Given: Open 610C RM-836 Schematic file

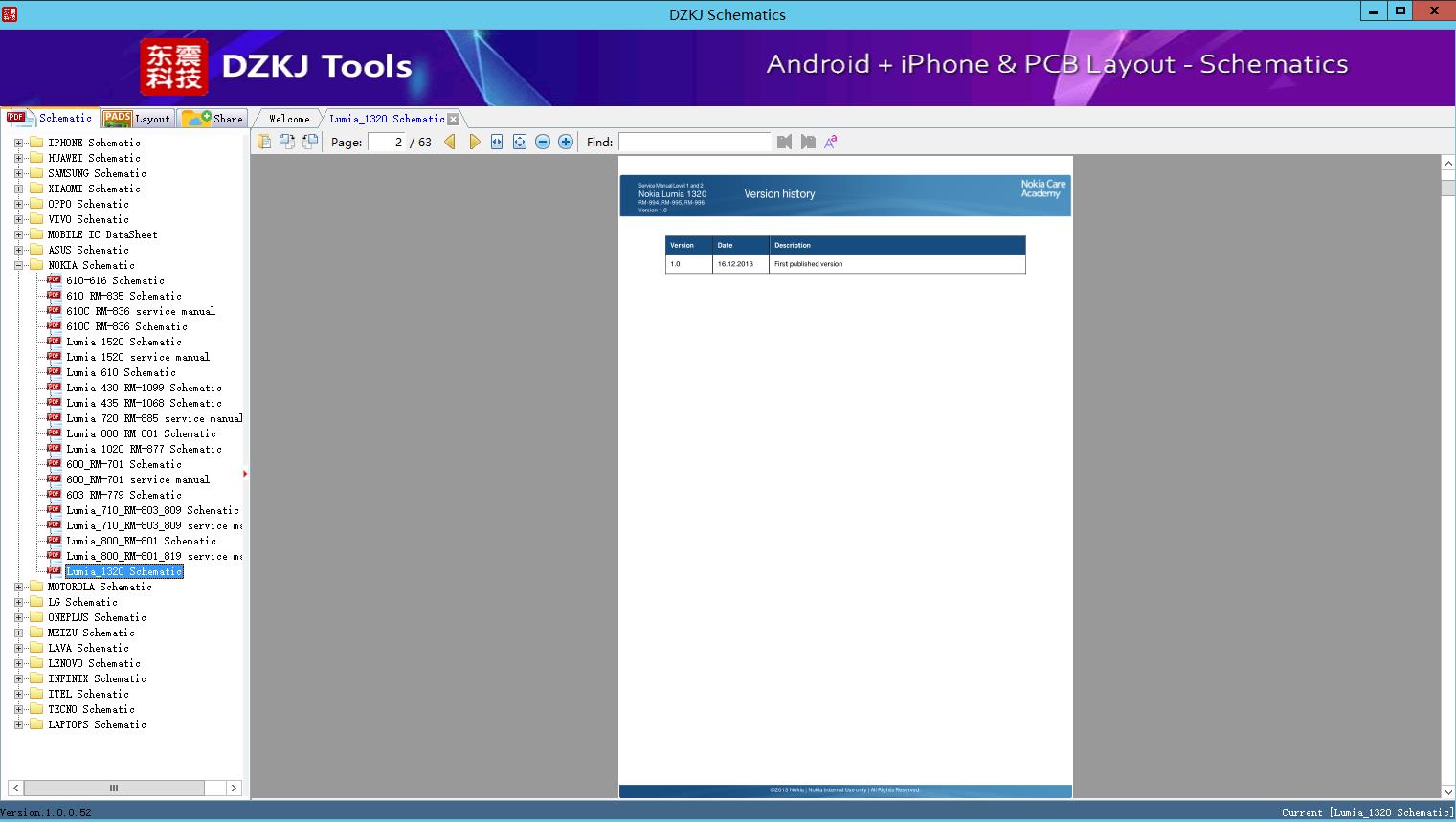Looking at the screenshot, I should point(126,326).
